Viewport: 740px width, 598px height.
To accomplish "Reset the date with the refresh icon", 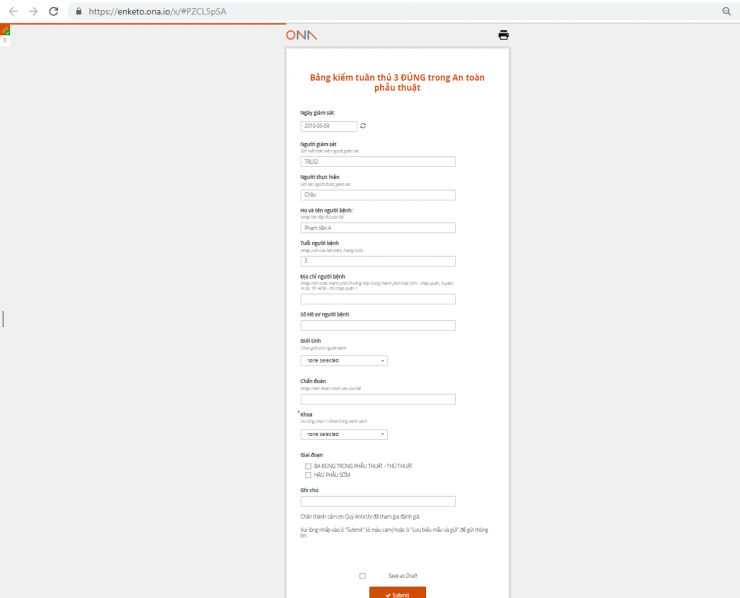I will pos(363,126).
